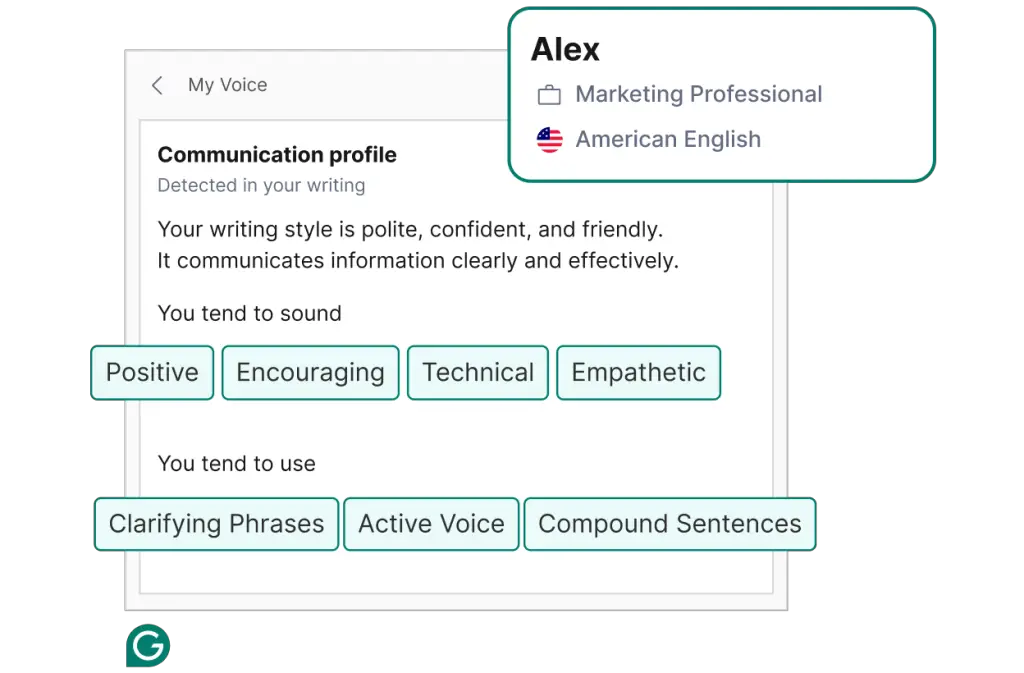Click the American flag icon
The image size is (1024, 673).
pyautogui.click(x=549, y=140)
